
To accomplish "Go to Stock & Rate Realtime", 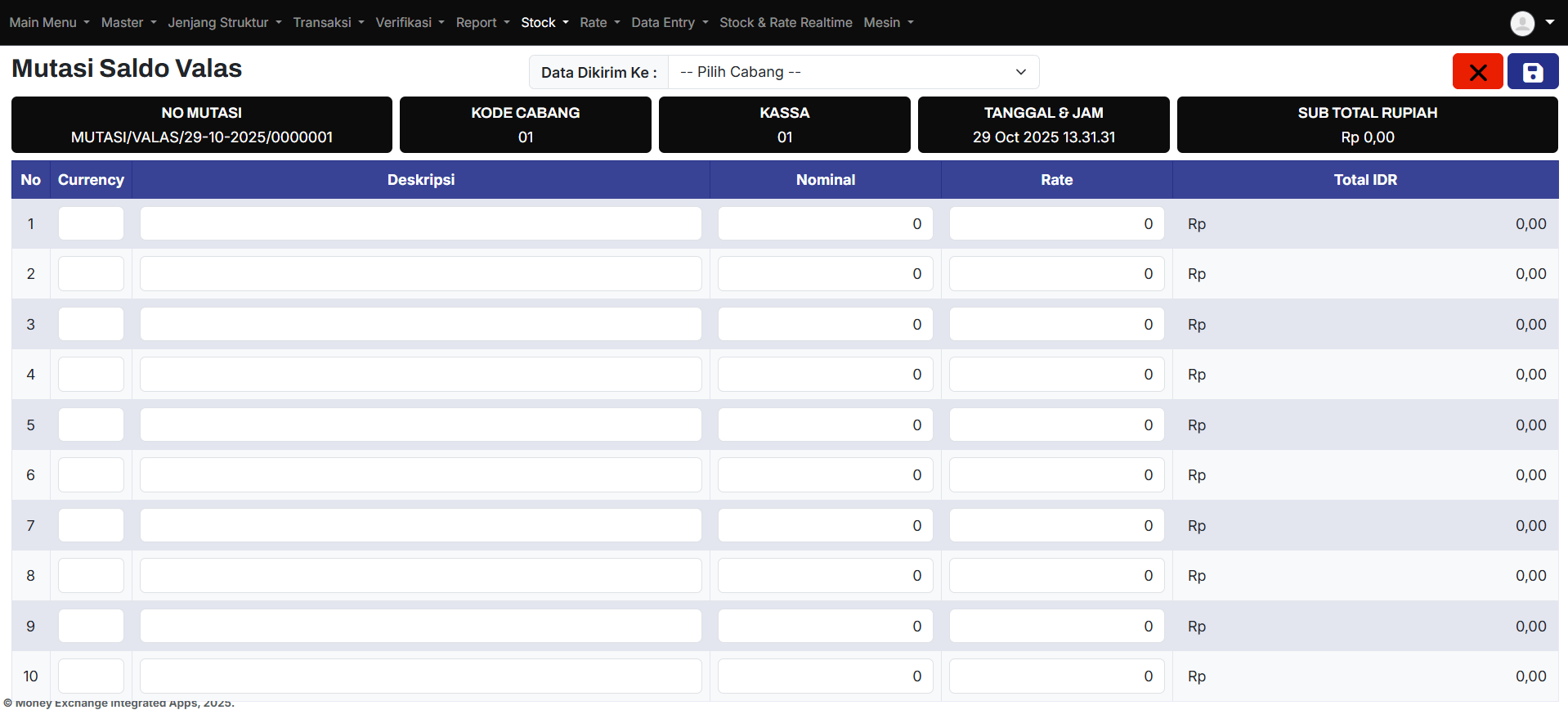I will [785, 23].
